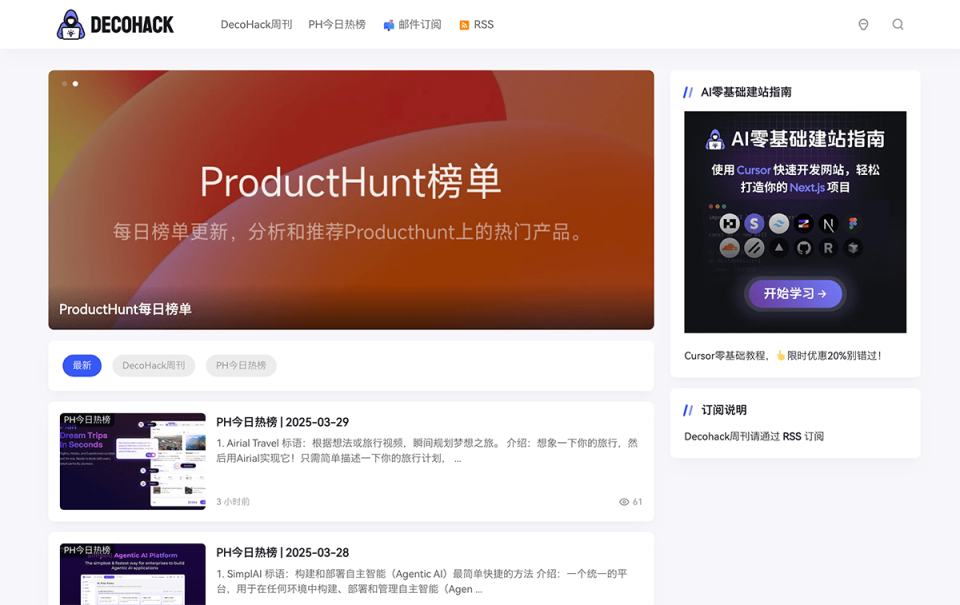Open the PH今日热榜 2025-03-29 post thumbnail
Viewport: 960px width, 605px height.
[x=132, y=460]
